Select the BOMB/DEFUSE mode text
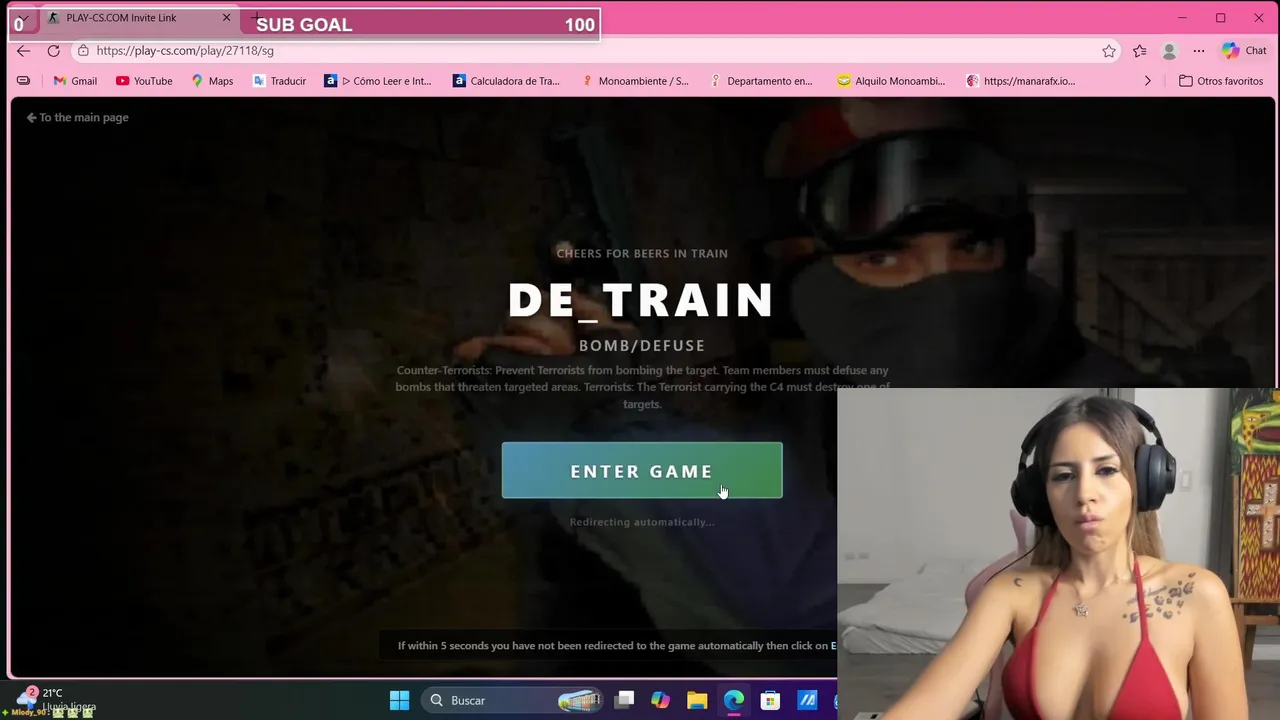The height and width of the screenshot is (720, 1280). coord(642,346)
